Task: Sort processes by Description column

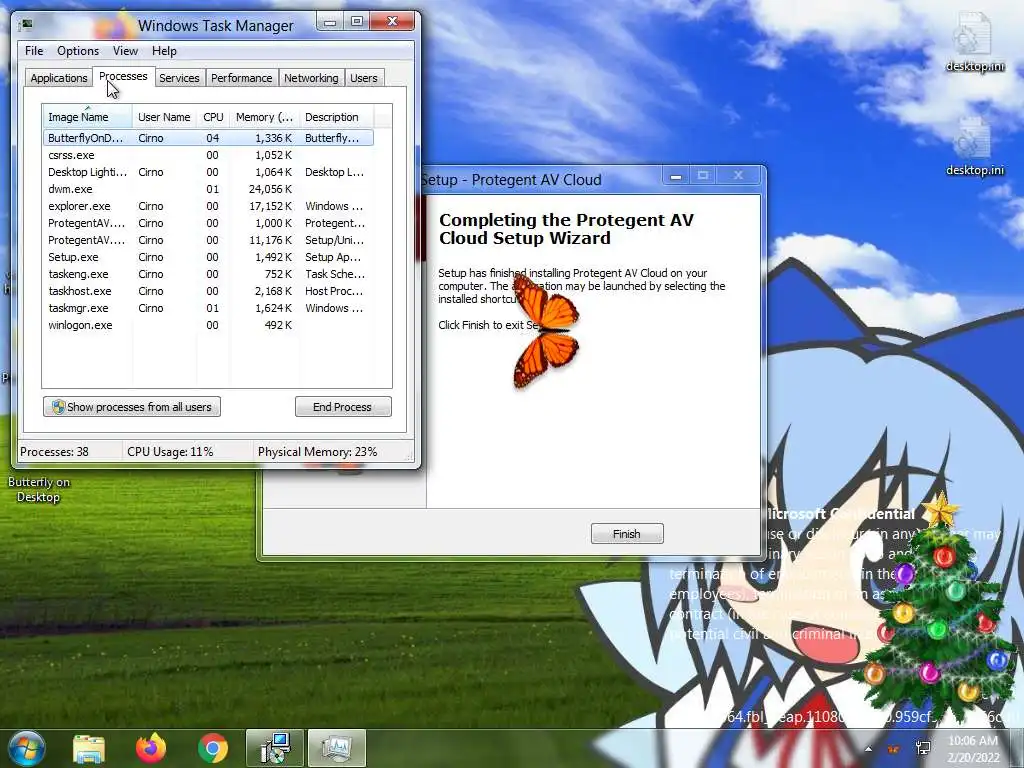Action: (x=336, y=117)
